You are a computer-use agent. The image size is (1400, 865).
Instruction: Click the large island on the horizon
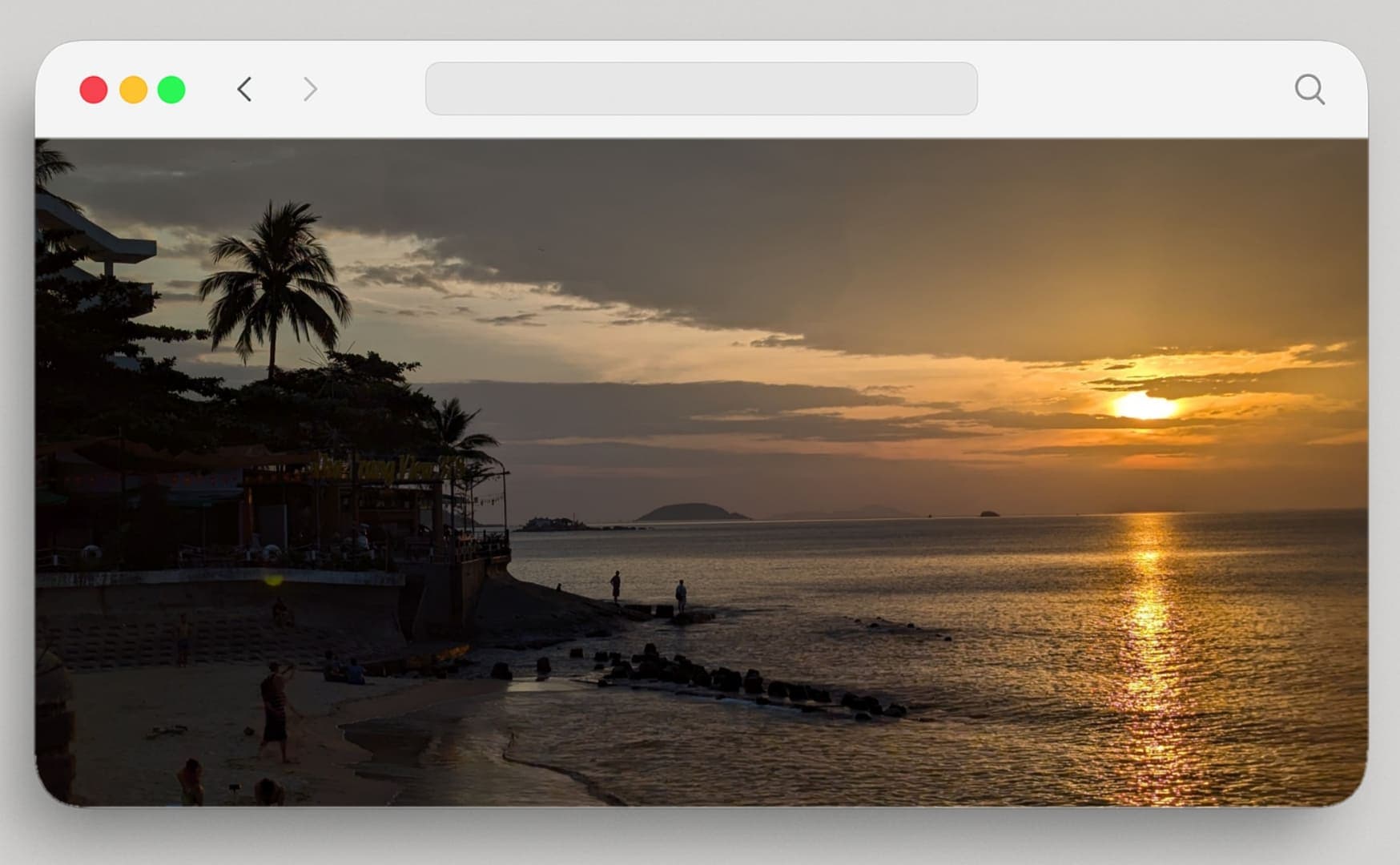point(690,513)
